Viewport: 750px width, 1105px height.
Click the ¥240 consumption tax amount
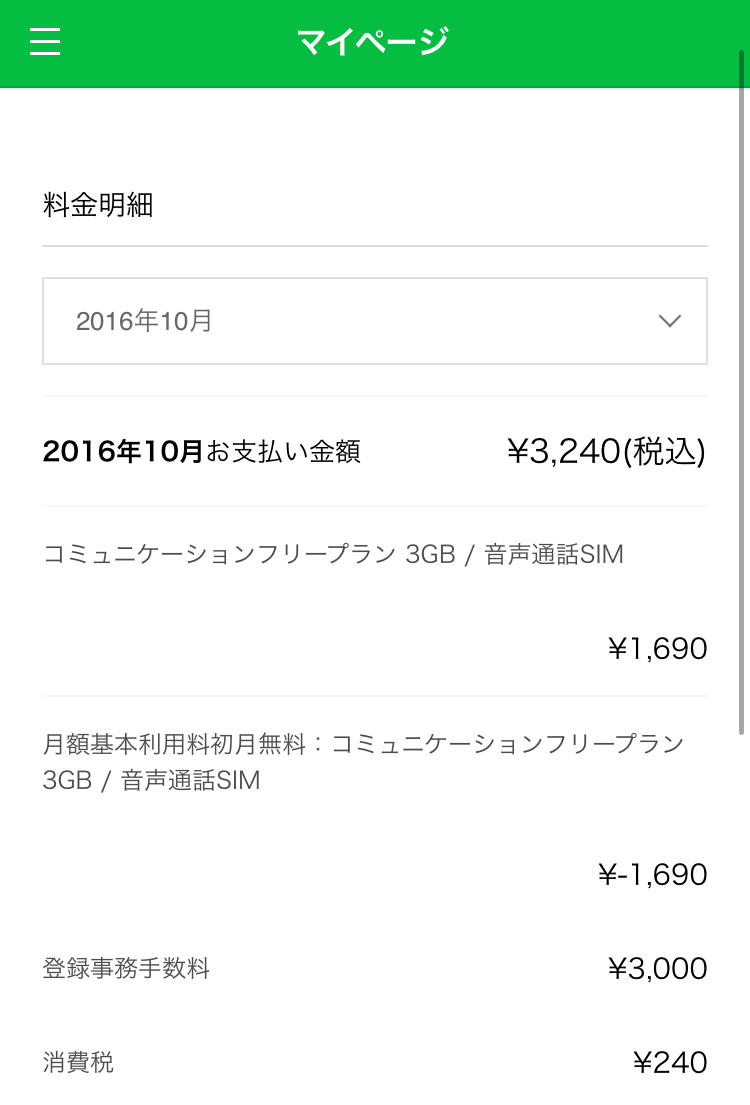click(670, 1062)
